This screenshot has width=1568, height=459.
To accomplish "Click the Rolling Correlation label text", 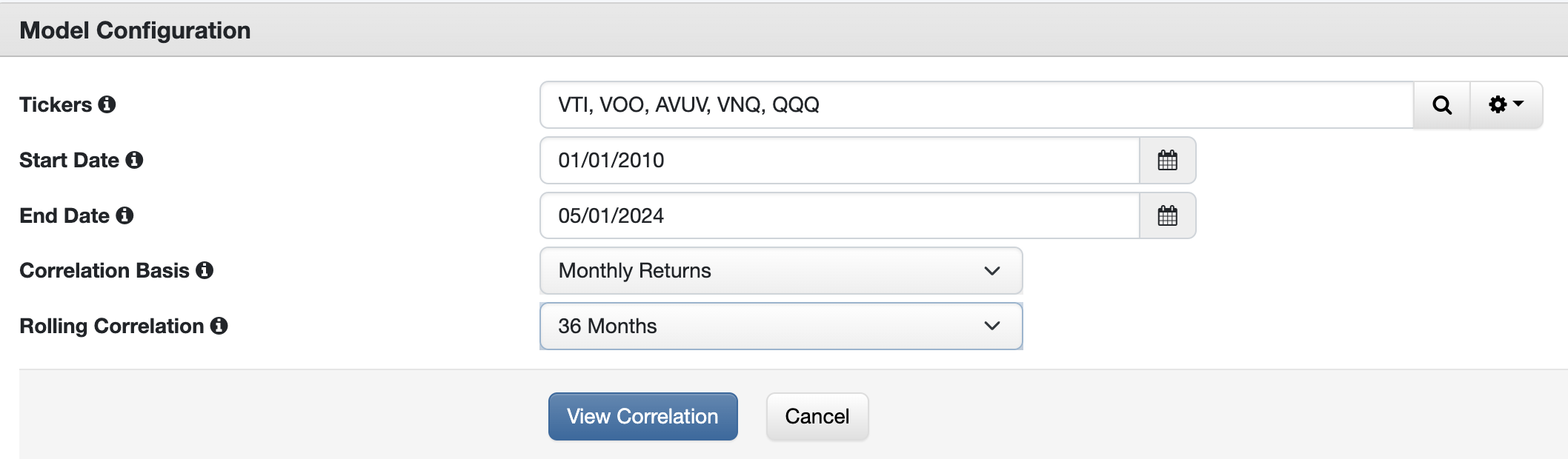I will [111, 326].
